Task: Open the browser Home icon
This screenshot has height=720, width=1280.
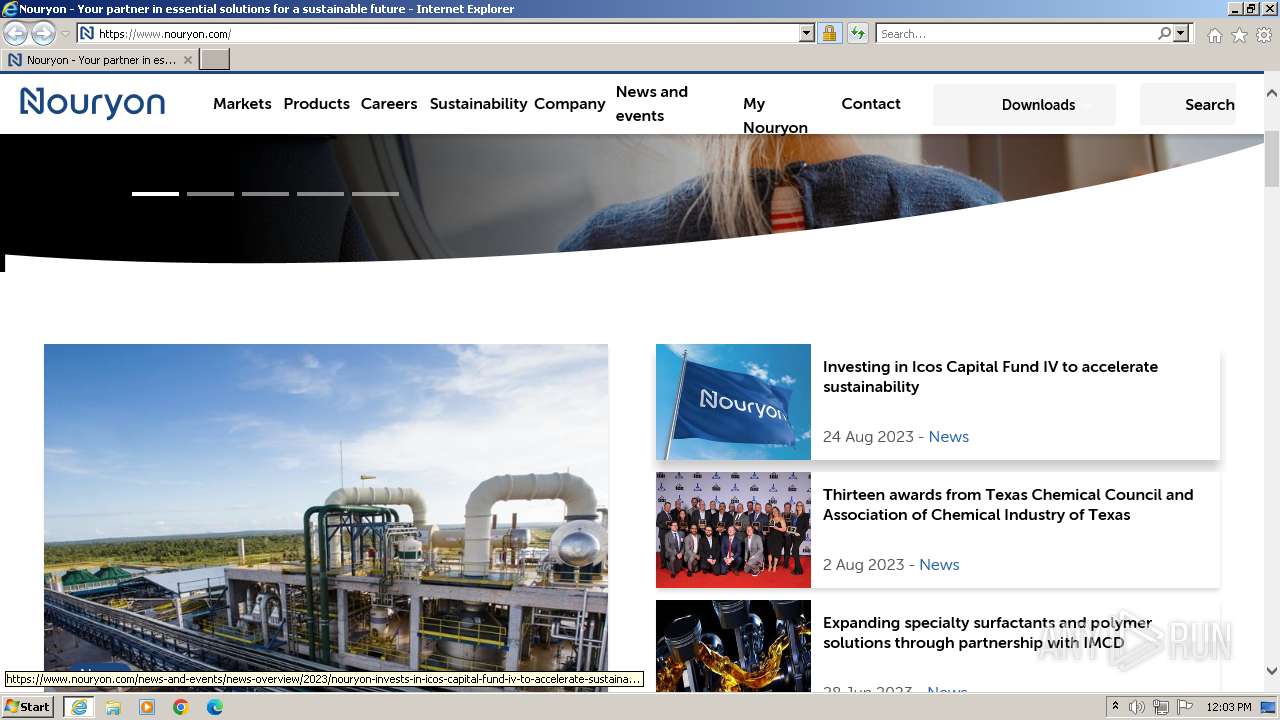Action: pyautogui.click(x=1214, y=35)
